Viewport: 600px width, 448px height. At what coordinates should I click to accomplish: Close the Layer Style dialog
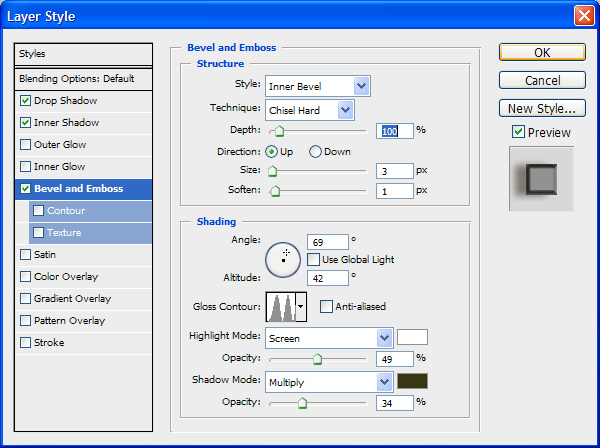[x=584, y=16]
